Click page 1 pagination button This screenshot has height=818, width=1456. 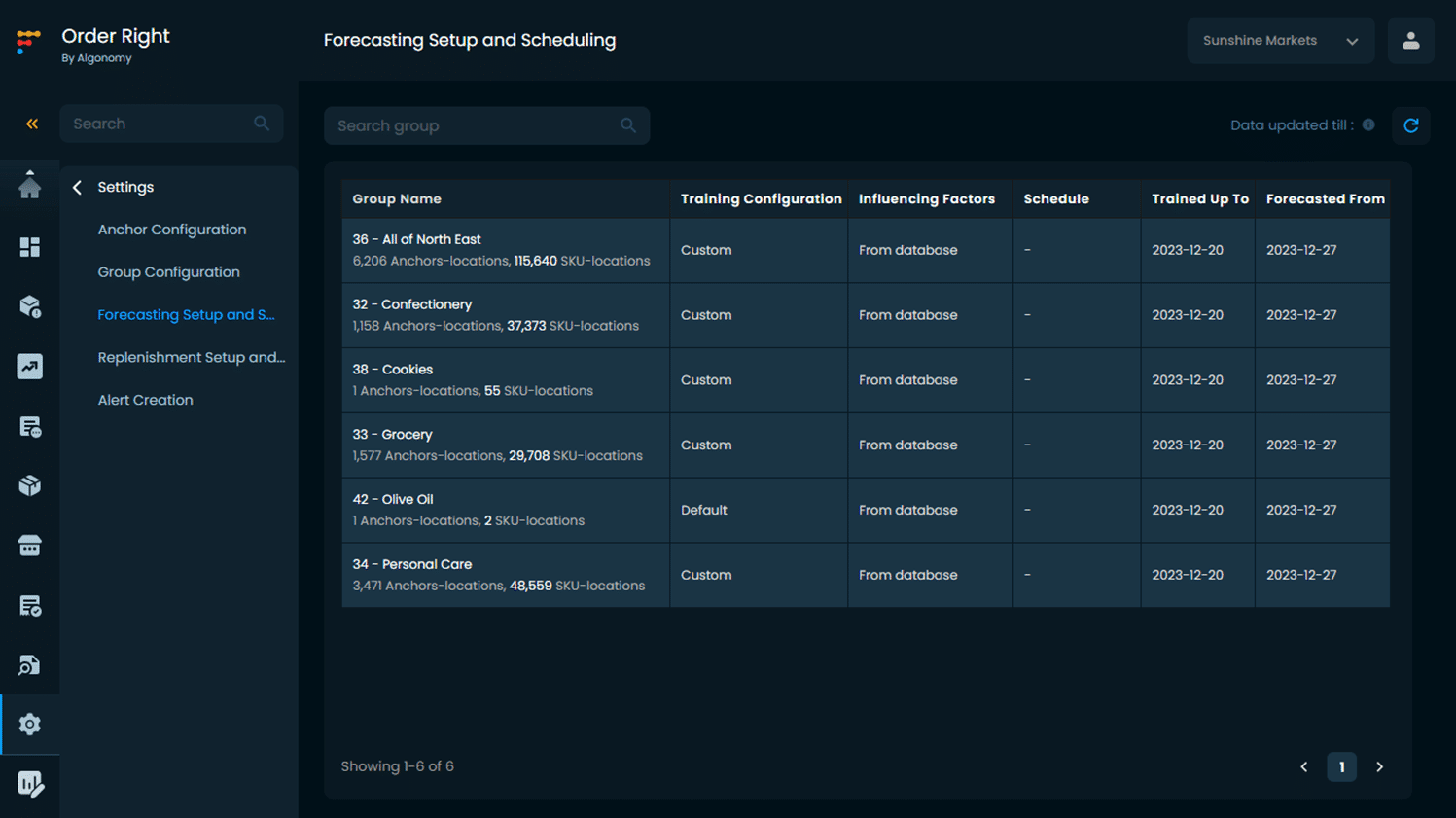coord(1341,767)
